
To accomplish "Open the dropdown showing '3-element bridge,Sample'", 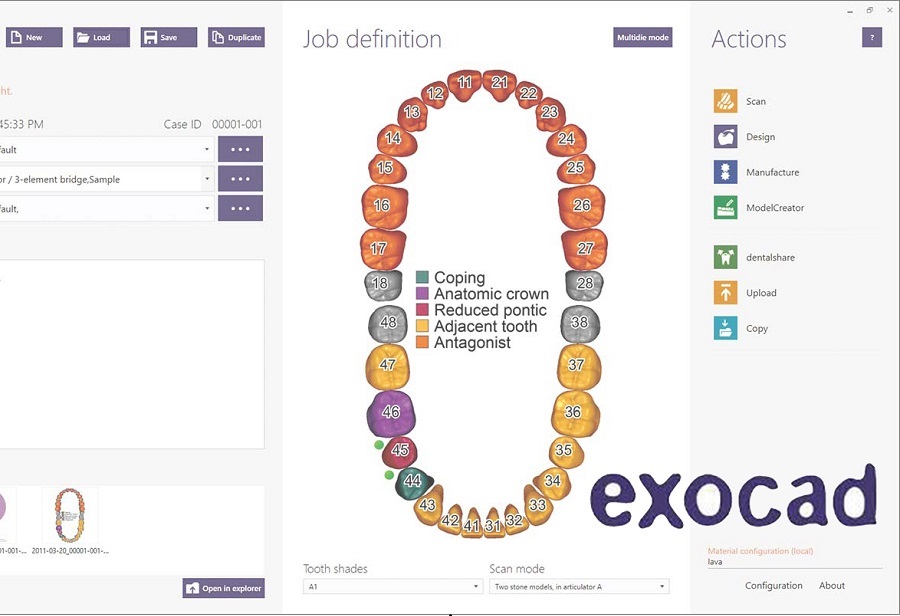I will pyautogui.click(x=107, y=179).
